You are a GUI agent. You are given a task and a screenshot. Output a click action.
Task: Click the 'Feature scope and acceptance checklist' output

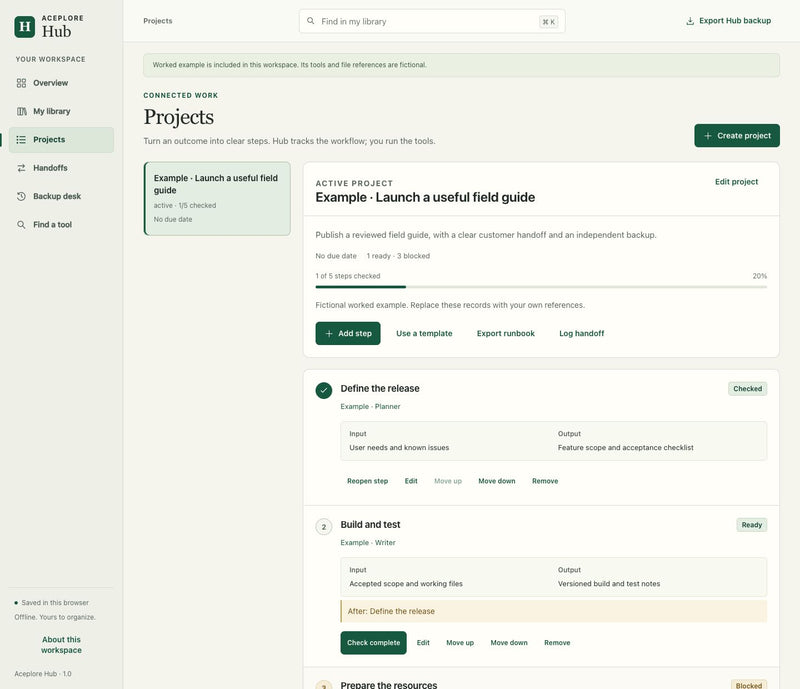[x=626, y=448]
